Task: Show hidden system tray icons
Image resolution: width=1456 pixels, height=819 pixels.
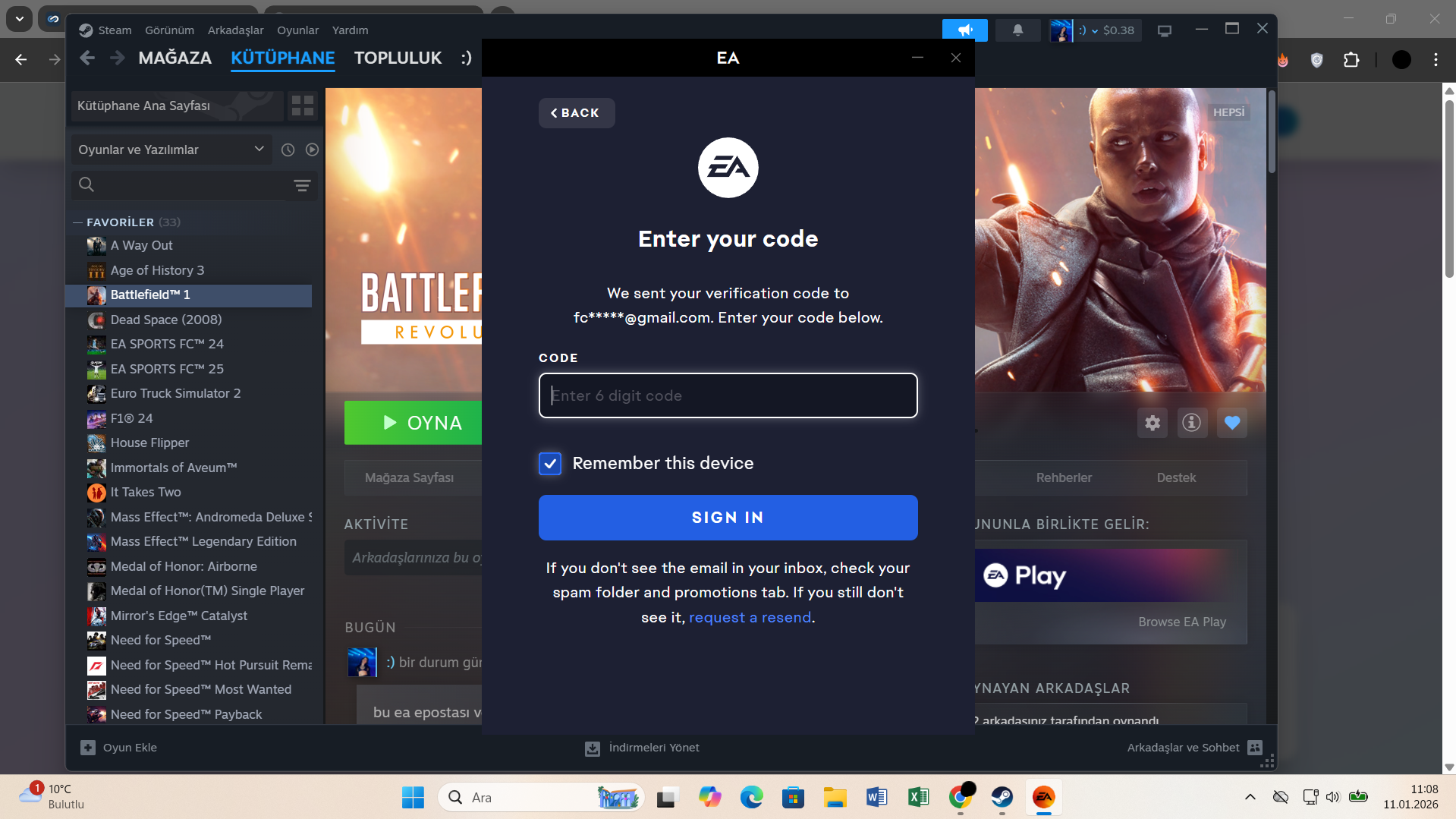Action: pyautogui.click(x=1250, y=797)
